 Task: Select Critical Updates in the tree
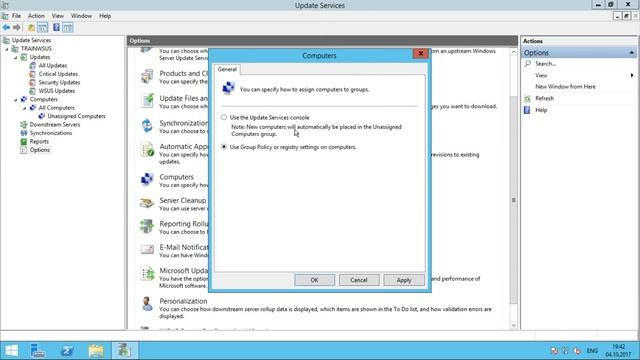pyautogui.click(x=58, y=74)
